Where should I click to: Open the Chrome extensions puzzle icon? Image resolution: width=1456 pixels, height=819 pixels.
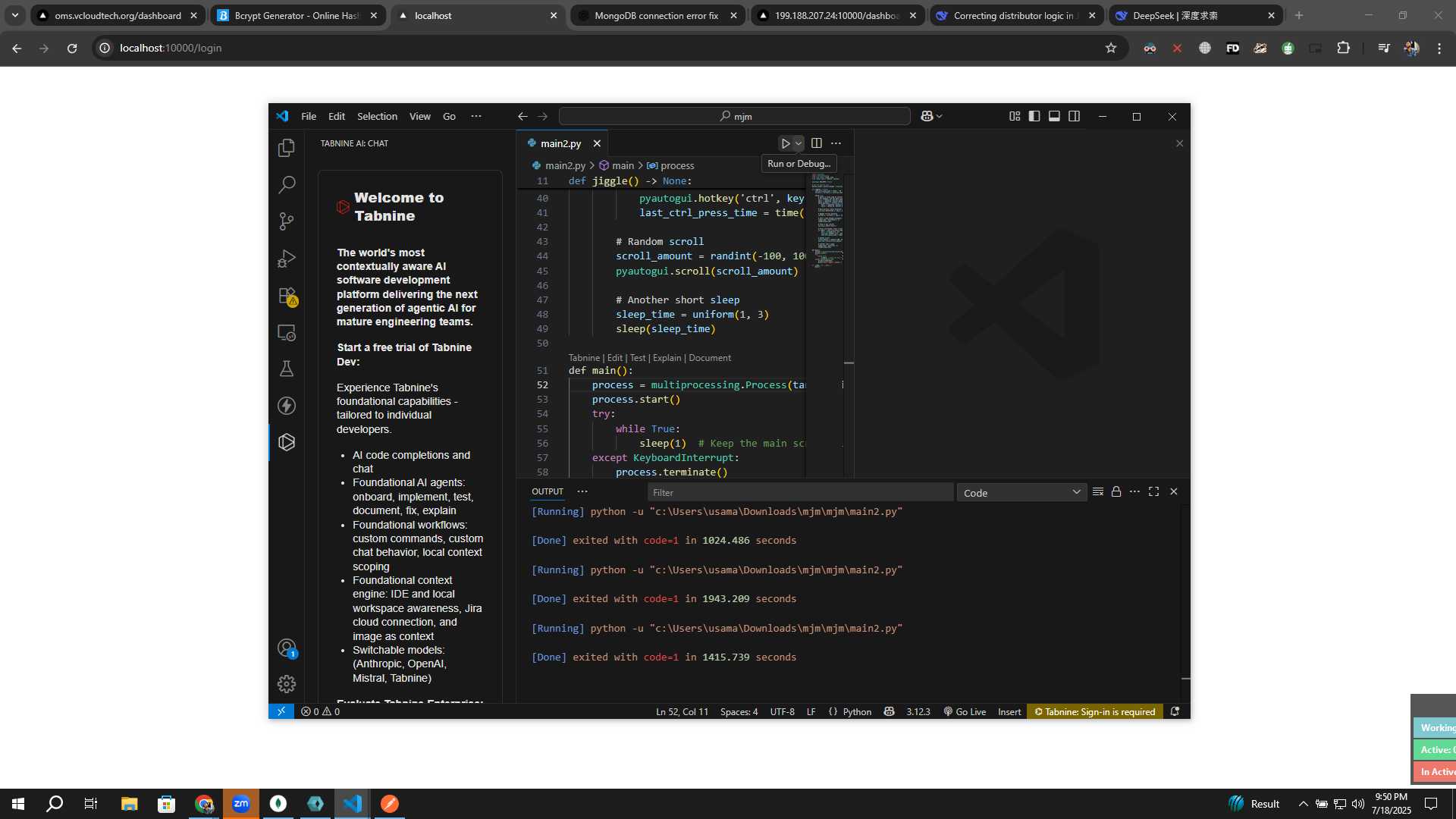pyautogui.click(x=1343, y=48)
